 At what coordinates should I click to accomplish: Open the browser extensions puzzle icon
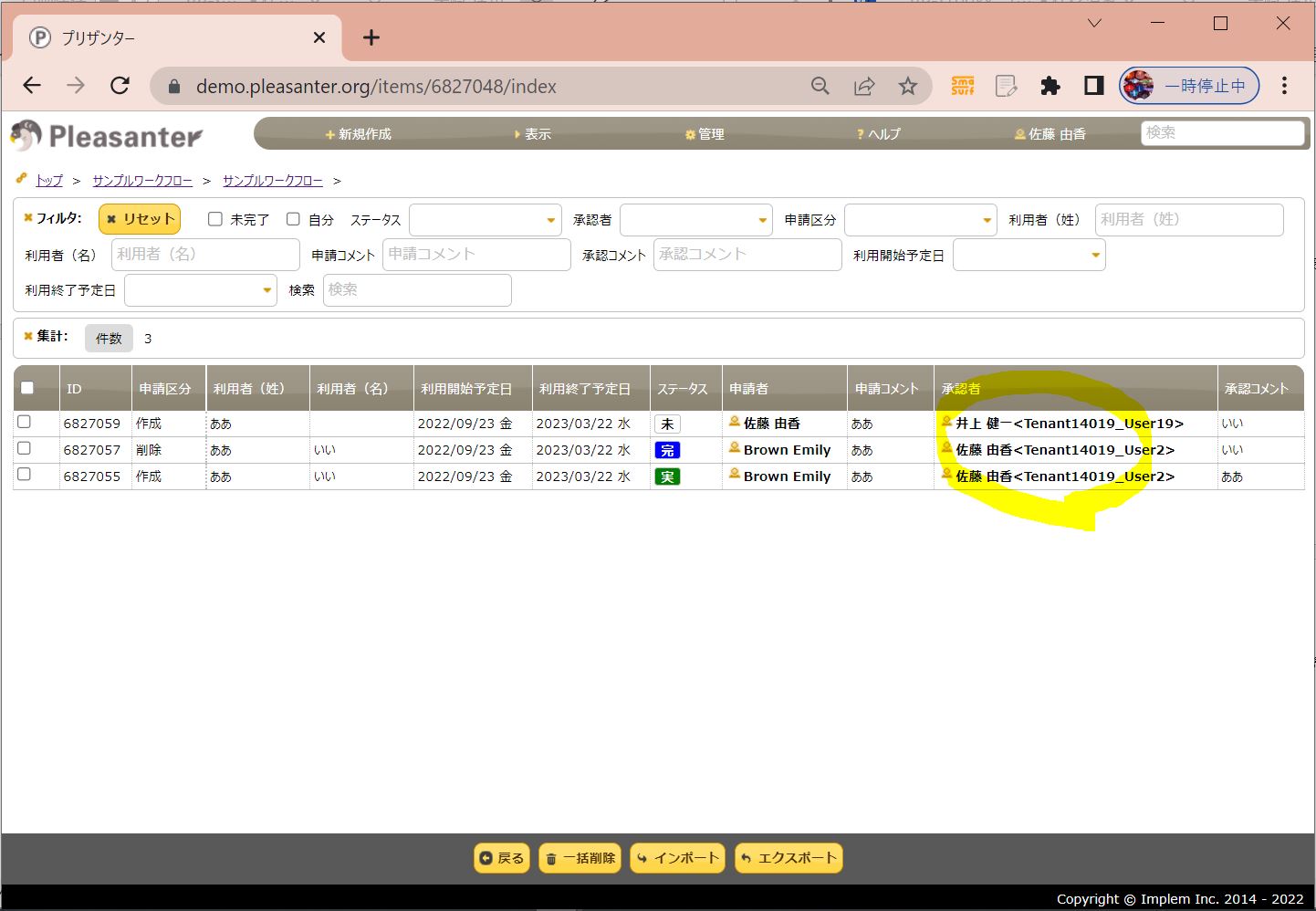pos(1050,86)
